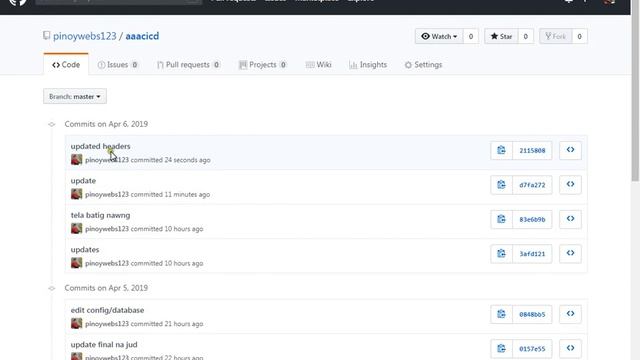Browse repository at commit 83e6b9b
This screenshot has height=360, width=640.
click(570, 219)
